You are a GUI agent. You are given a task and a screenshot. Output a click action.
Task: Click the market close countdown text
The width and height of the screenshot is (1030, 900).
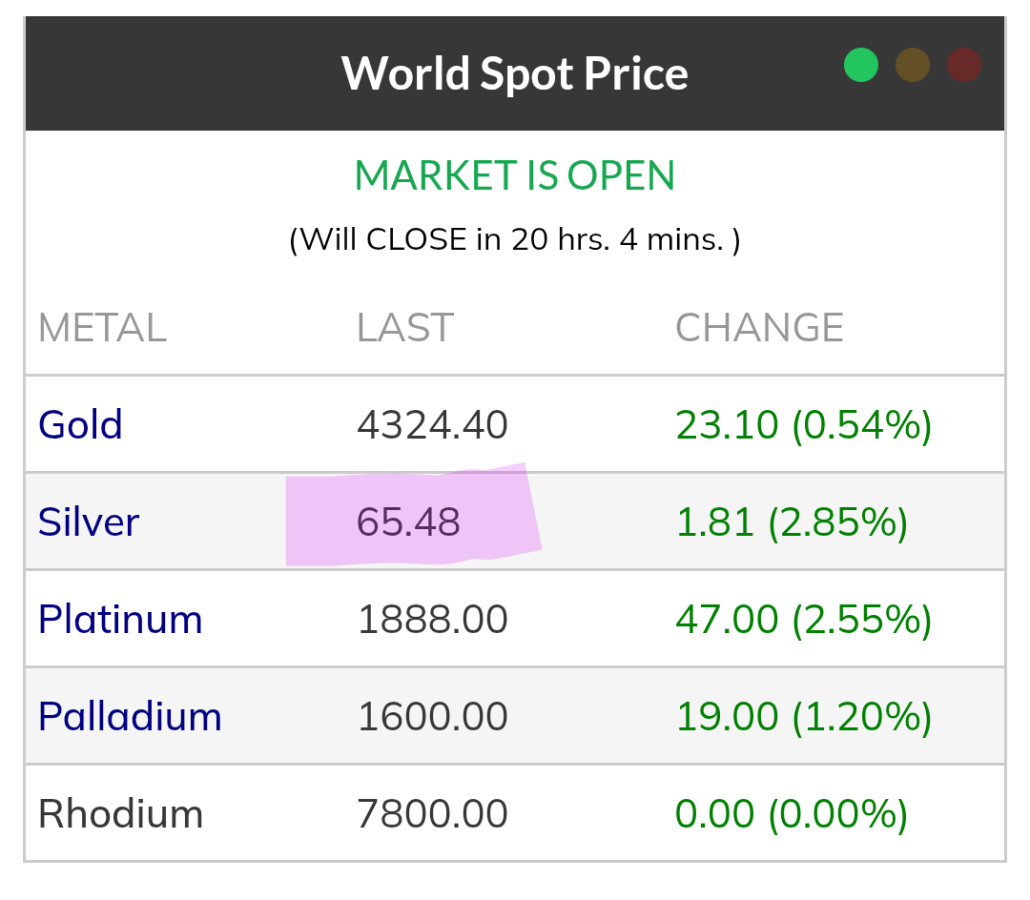tap(514, 240)
